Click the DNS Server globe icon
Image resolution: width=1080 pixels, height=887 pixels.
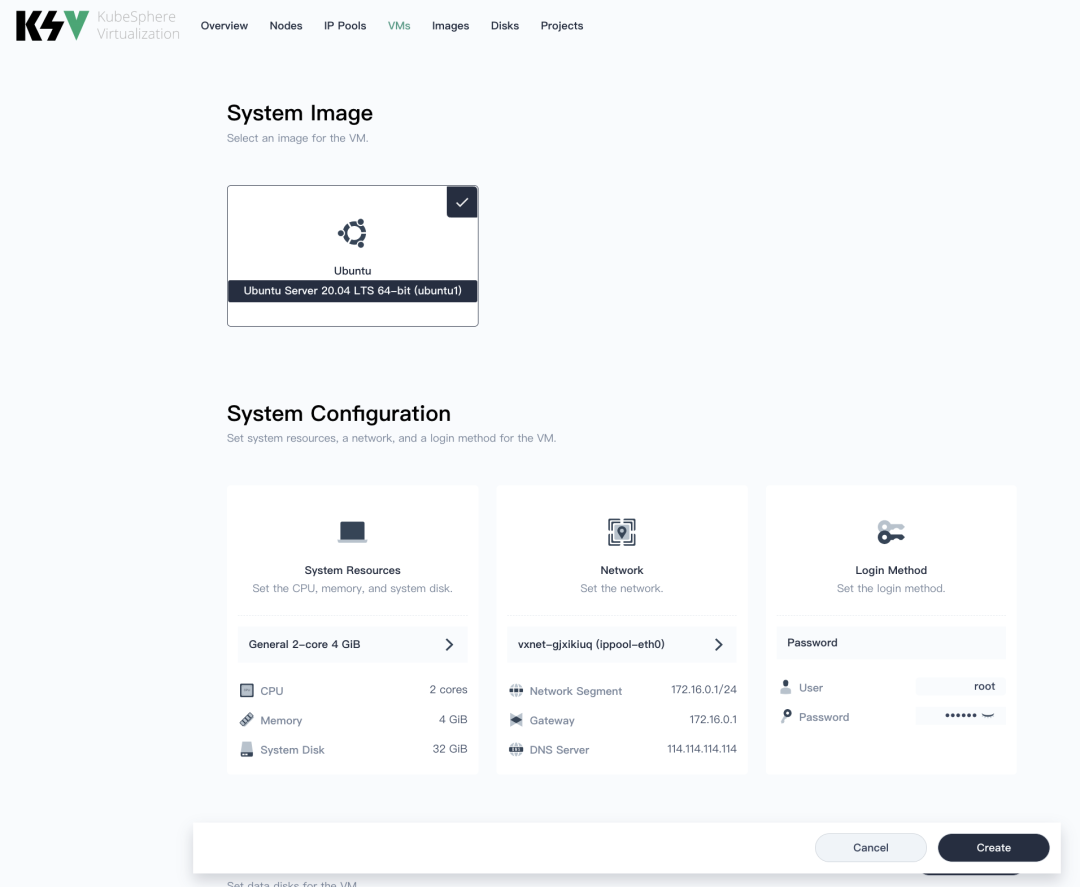point(516,749)
